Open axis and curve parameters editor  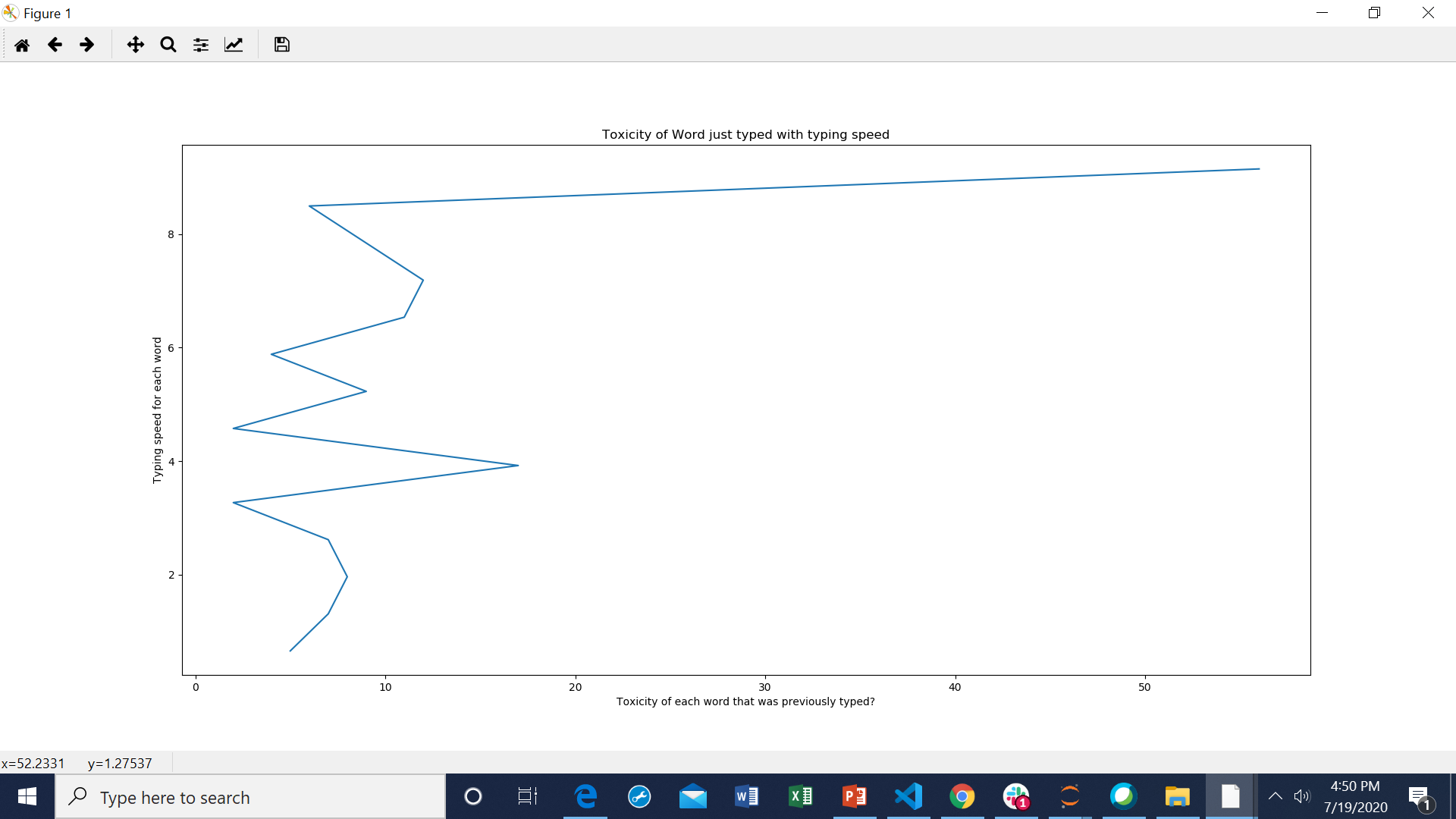[234, 45]
